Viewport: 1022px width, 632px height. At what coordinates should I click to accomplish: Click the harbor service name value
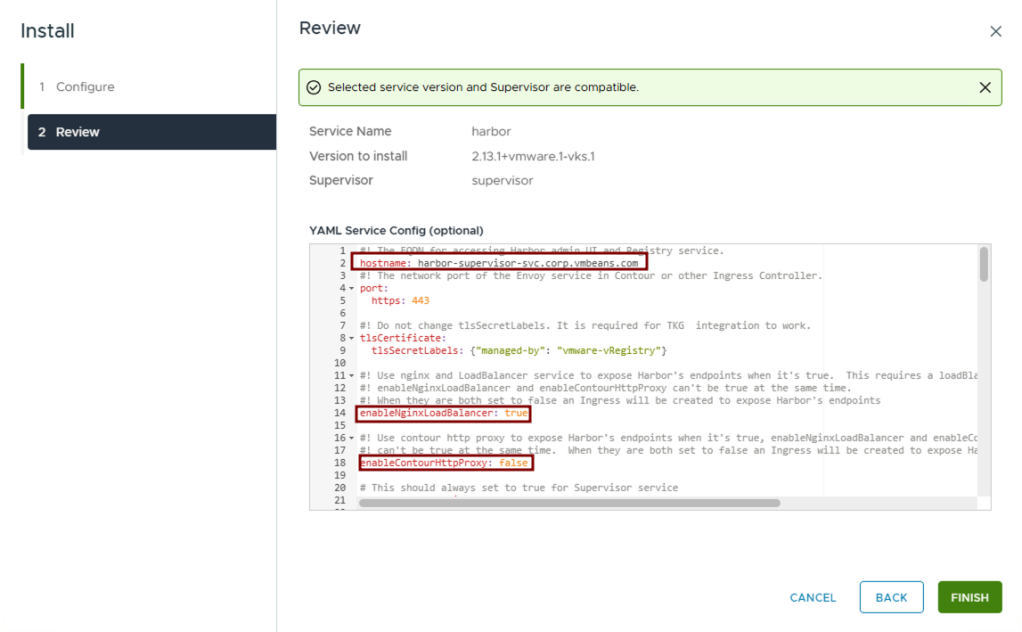tap(491, 132)
